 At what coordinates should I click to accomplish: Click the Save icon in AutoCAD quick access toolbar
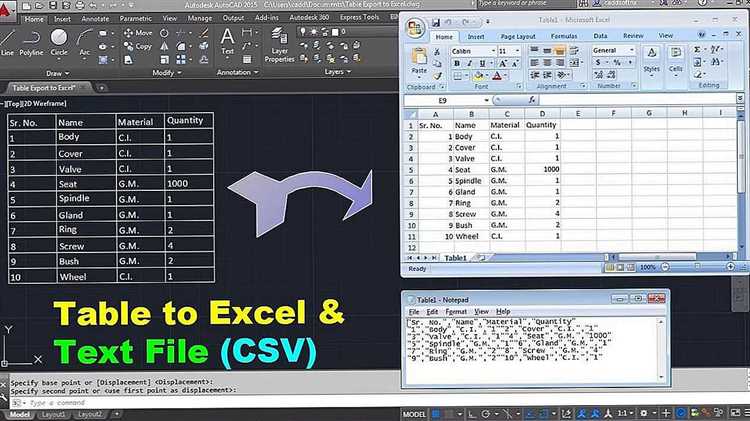[x=53, y=6]
